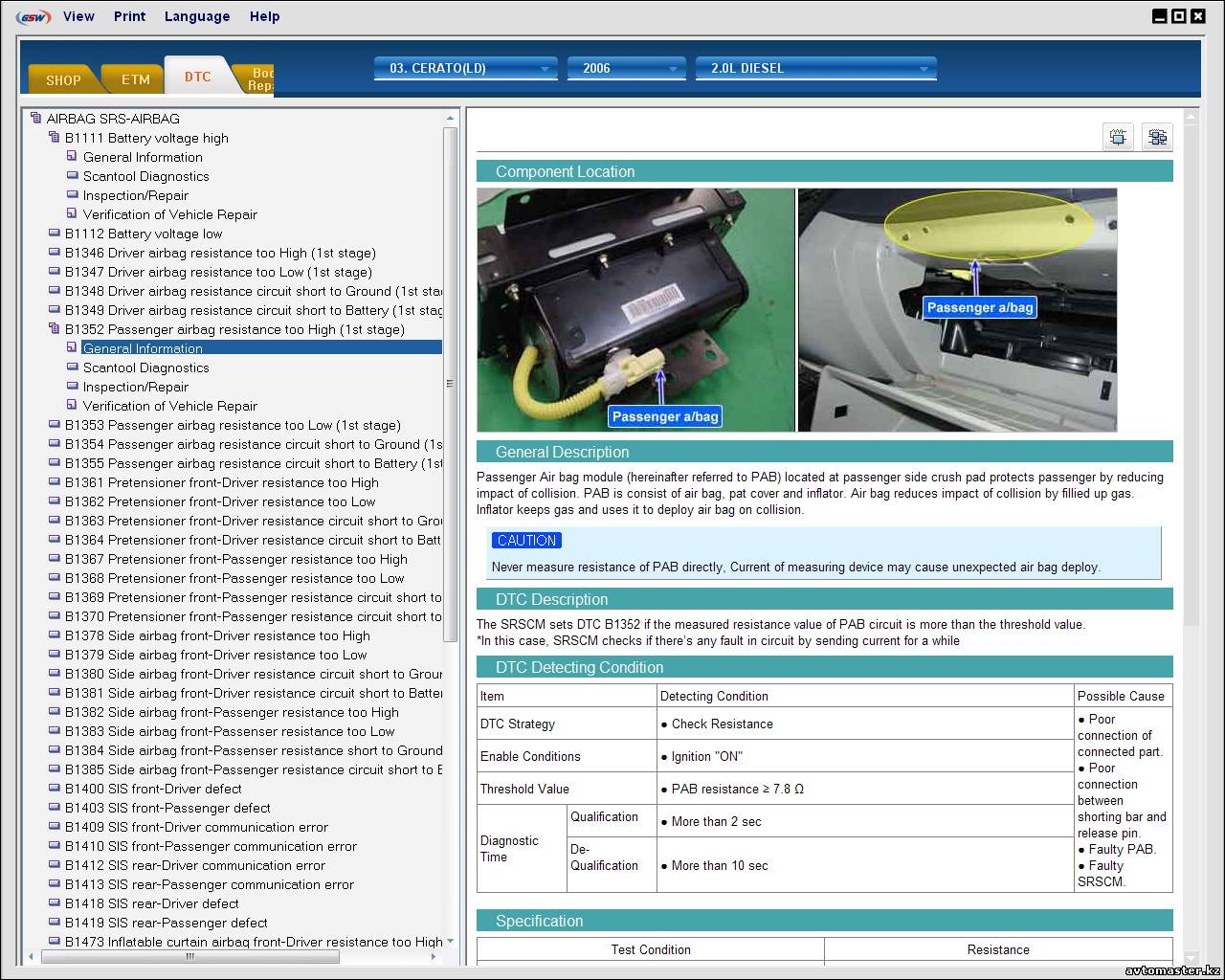Select B1347 Driver airbag resistance too Low
Screen dimensions: 1225x980
point(218,272)
